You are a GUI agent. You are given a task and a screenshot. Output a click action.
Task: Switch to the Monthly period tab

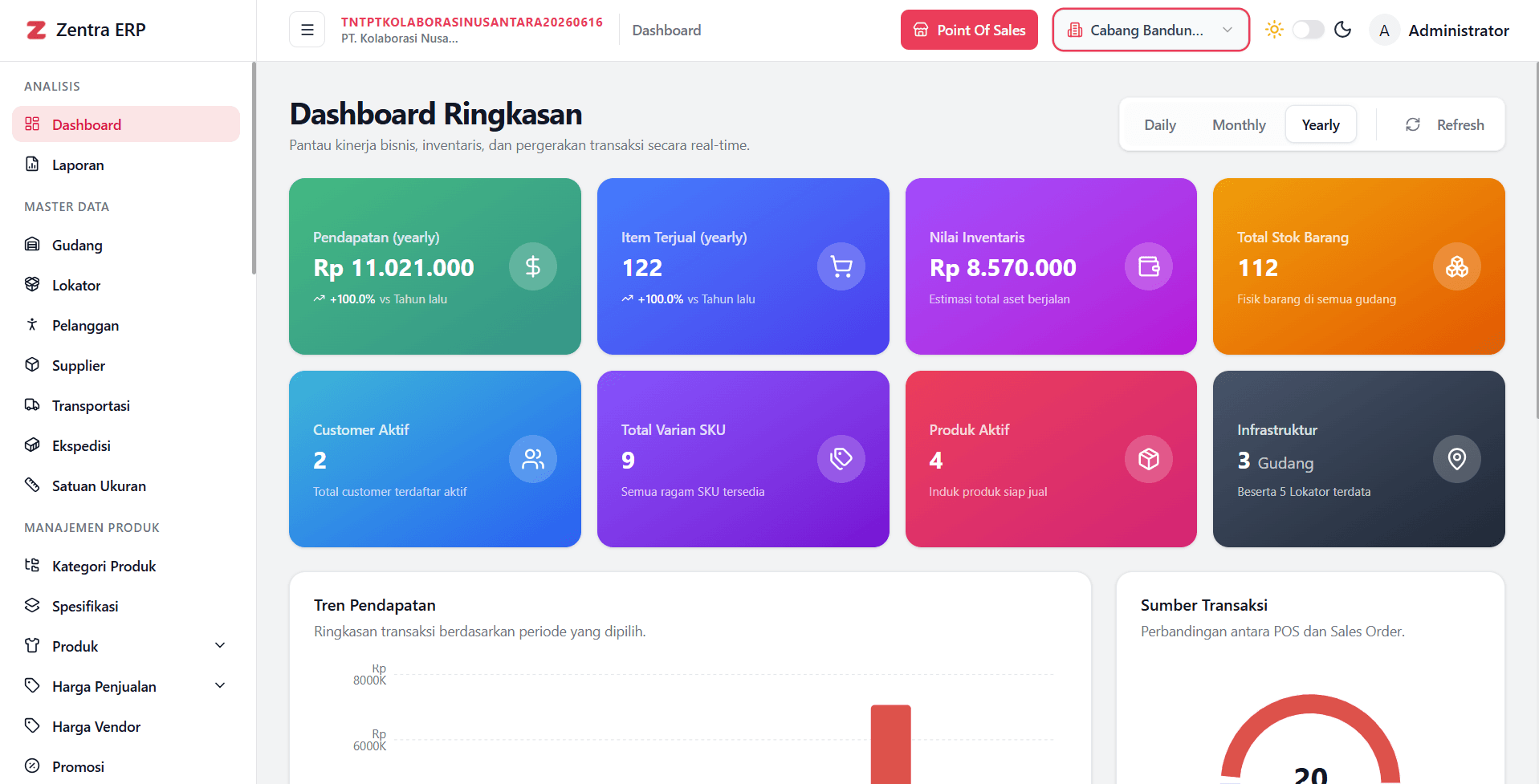(x=1239, y=125)
